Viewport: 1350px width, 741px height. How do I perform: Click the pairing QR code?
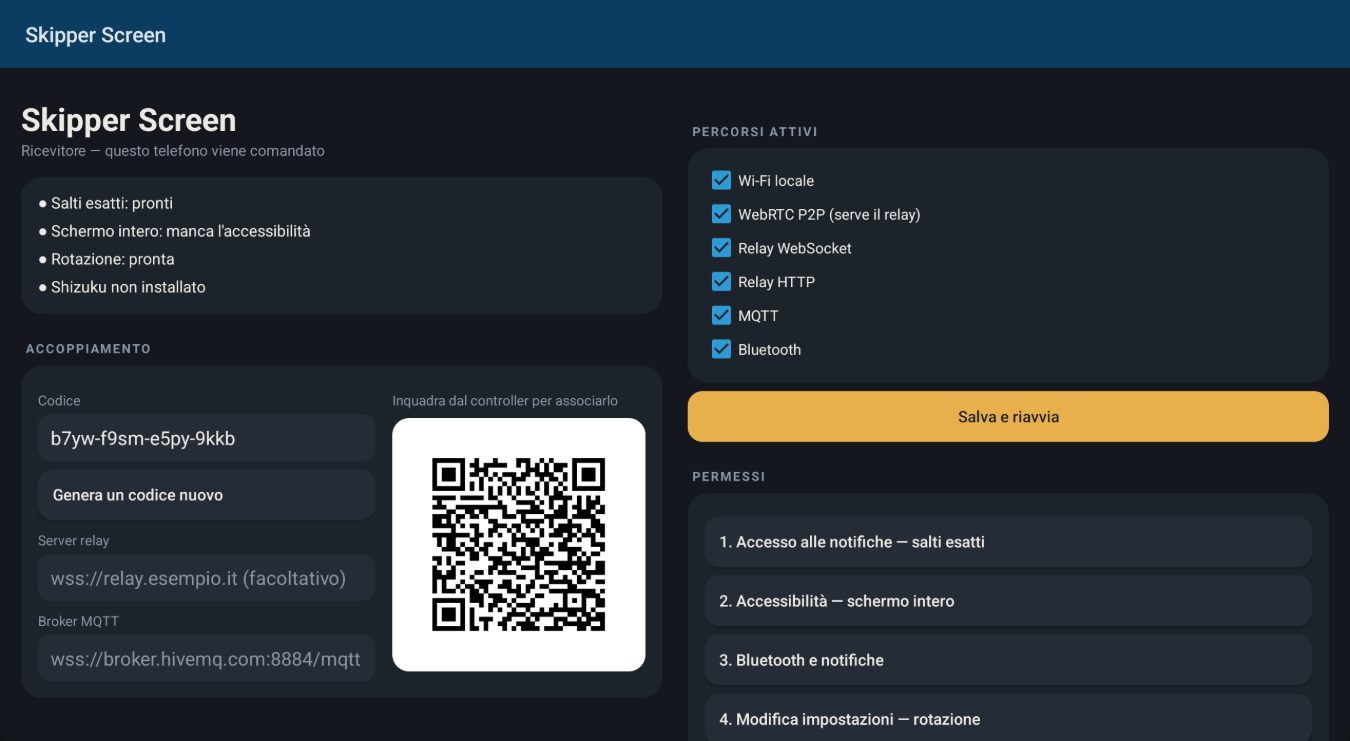(x=518, y=545)
